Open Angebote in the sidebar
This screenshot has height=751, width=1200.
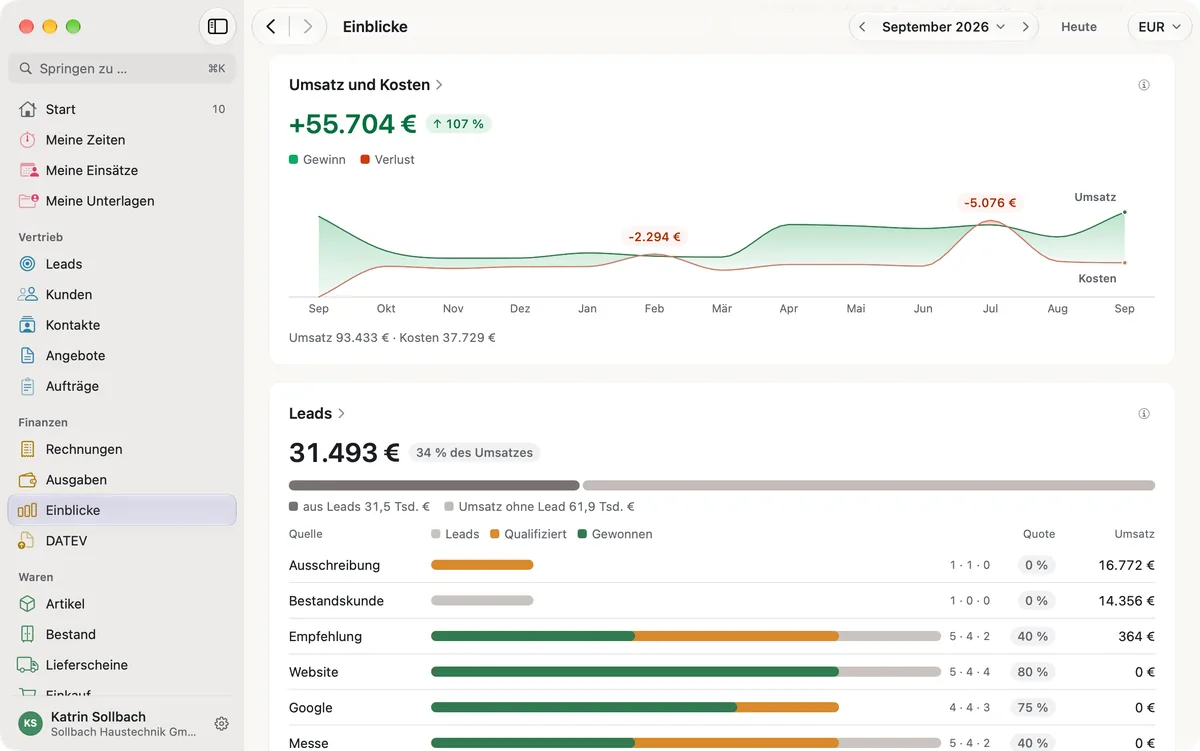click(122, 355)
